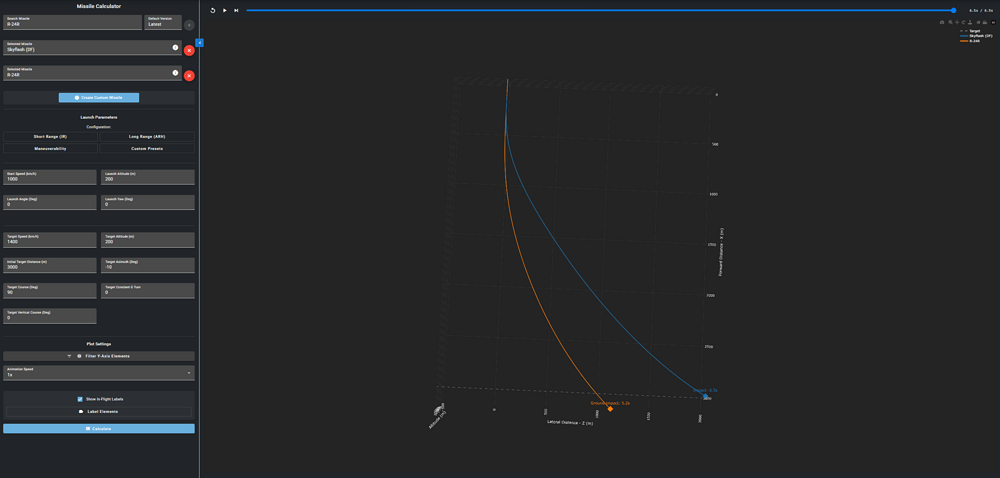Click the orange Ground impact marker
Screen dimensions: 1000x478
[610, 409]
